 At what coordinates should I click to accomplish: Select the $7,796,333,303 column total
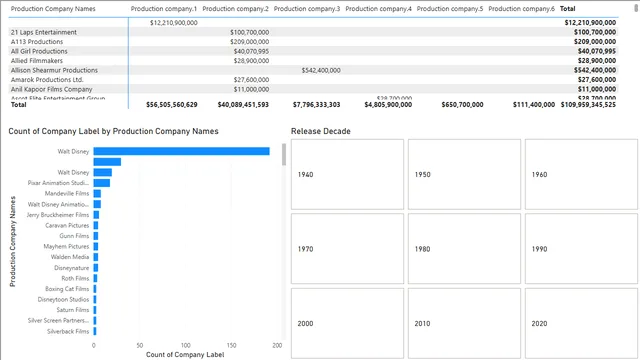click(x=316, y=105)
